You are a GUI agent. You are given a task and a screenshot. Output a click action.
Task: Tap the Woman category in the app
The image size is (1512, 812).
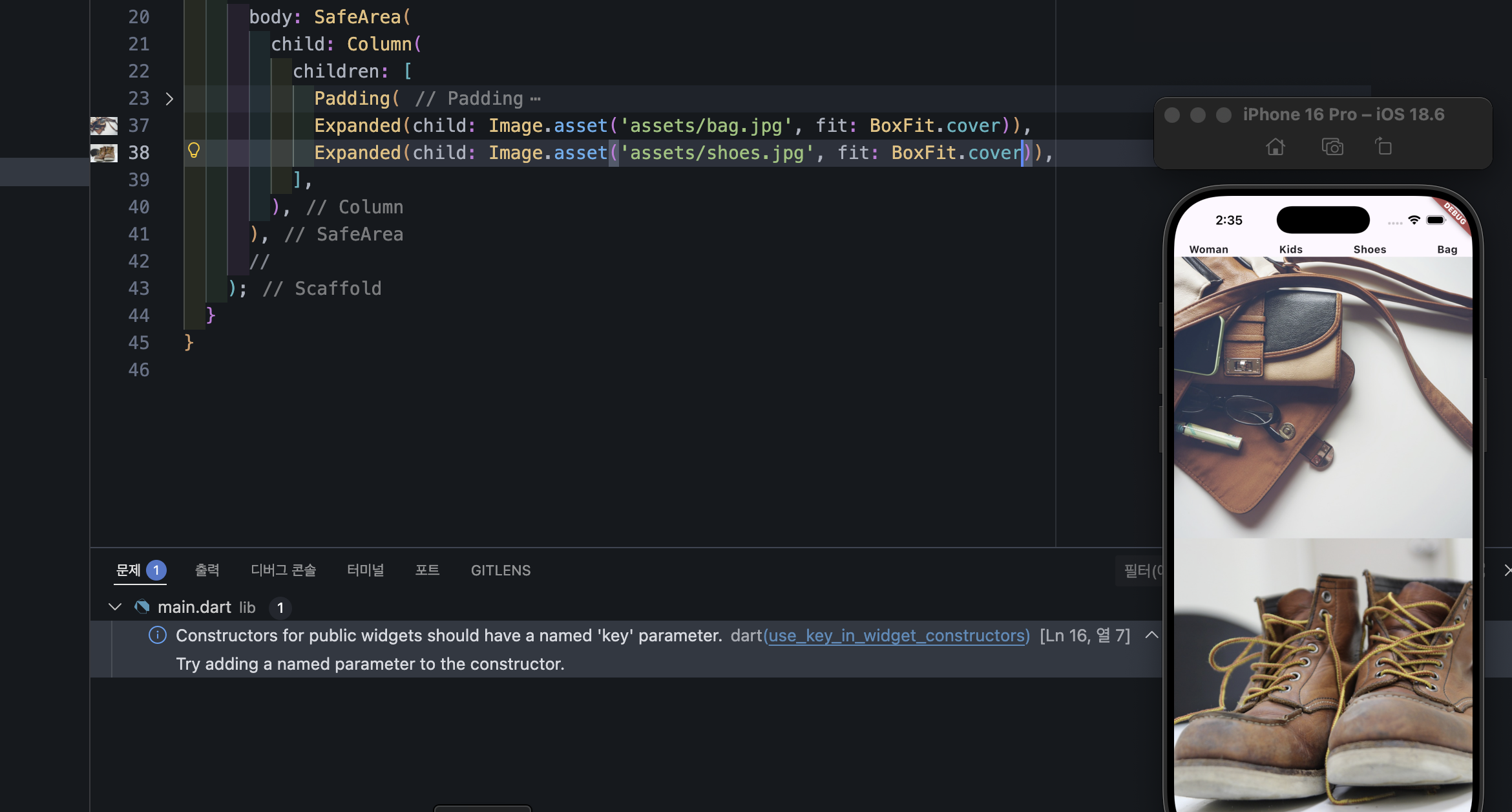(1208, 249)
